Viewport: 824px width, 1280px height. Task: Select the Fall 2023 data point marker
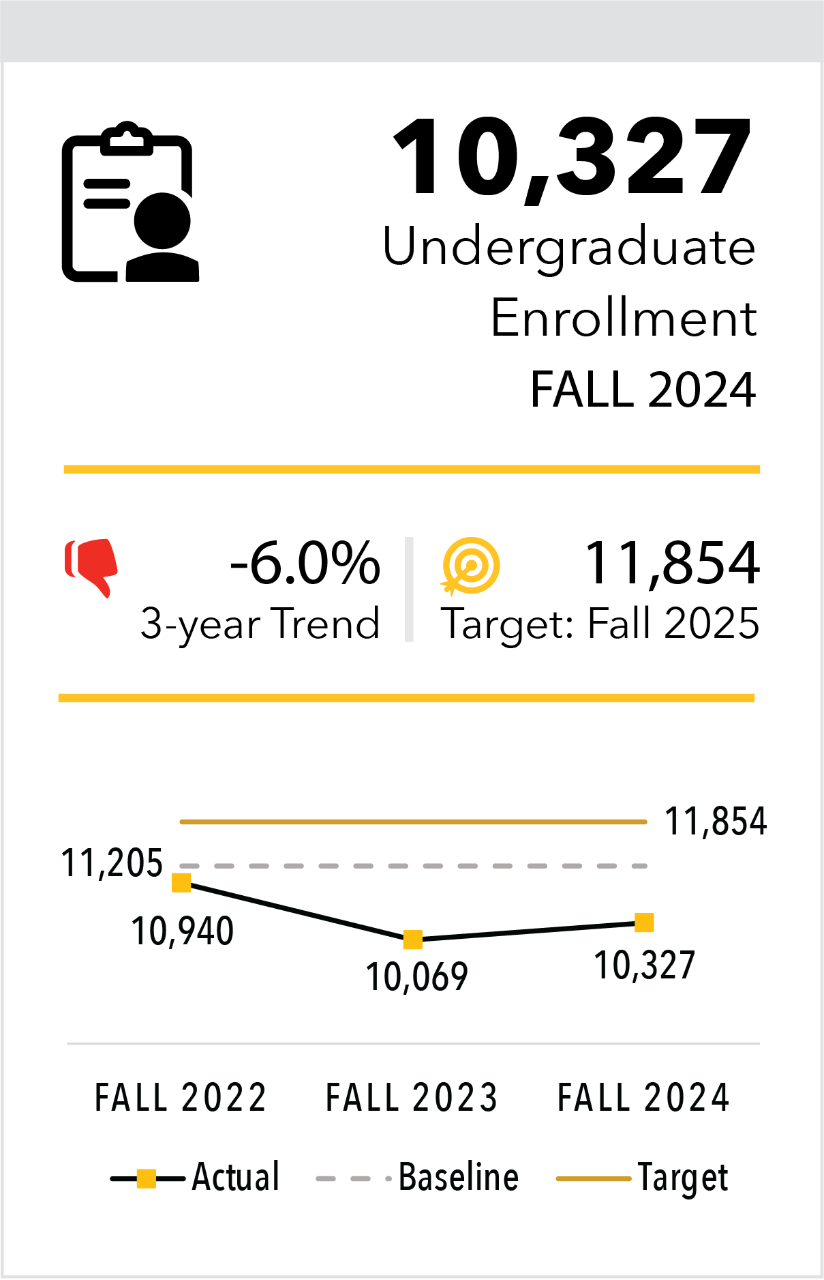click(x=412, y=940)
